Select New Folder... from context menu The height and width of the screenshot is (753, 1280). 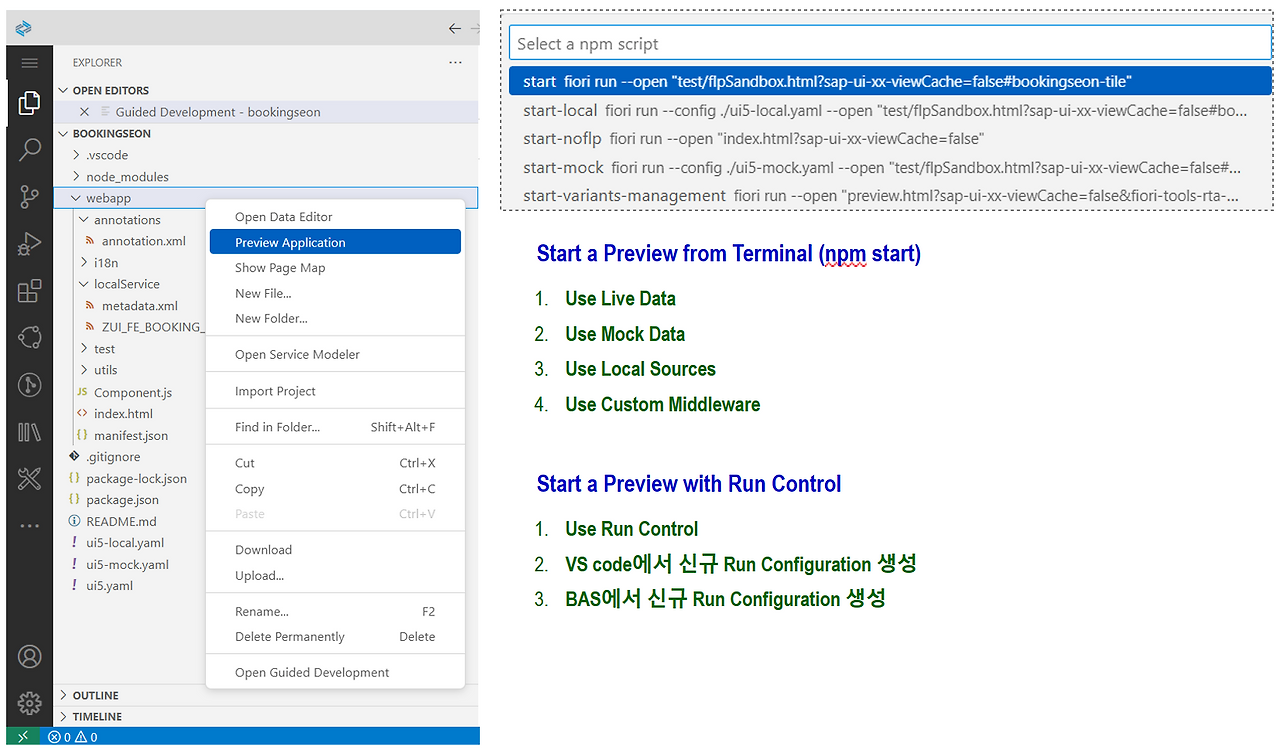pos(335,319)
